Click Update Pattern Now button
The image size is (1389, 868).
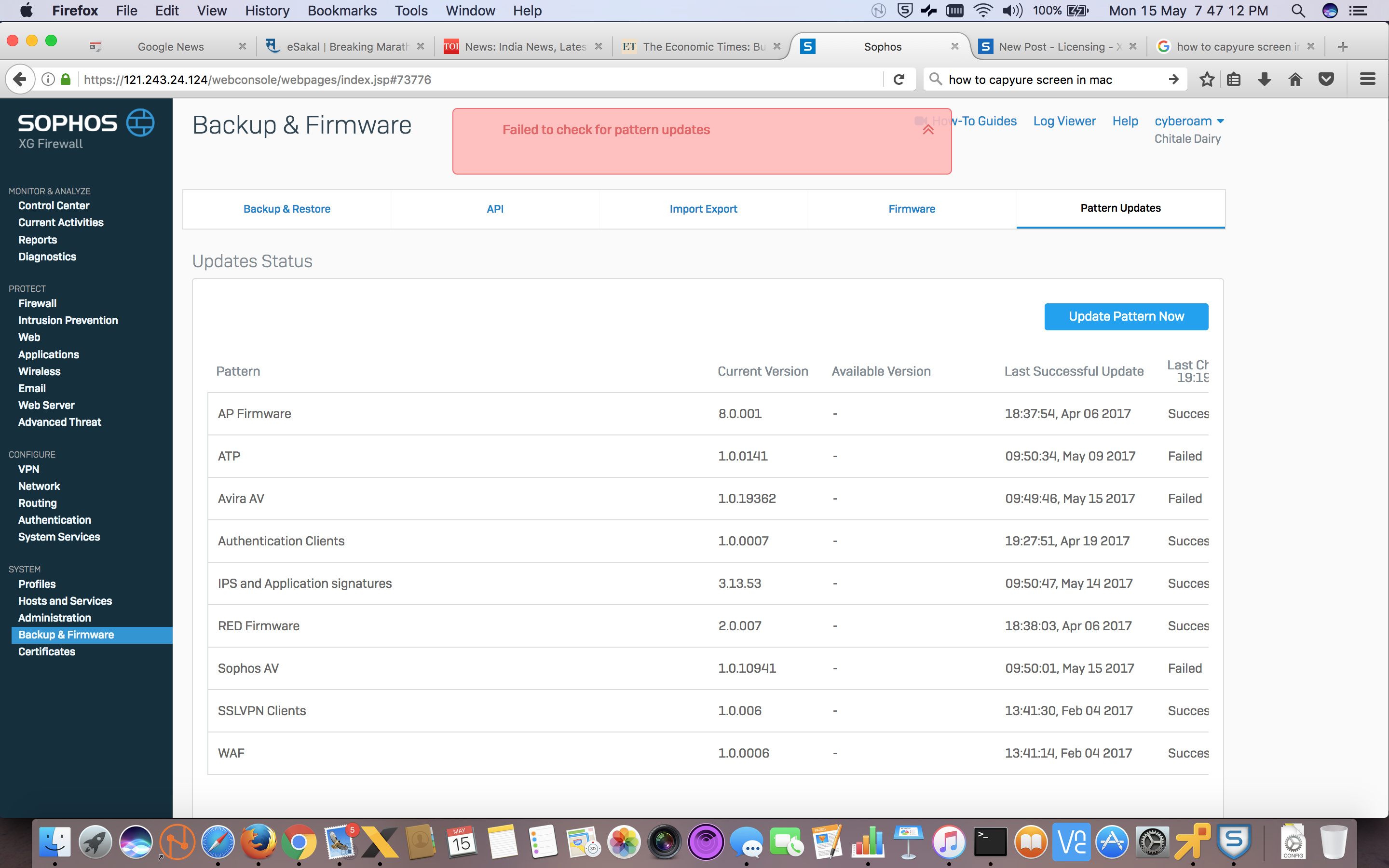[1126, 316]
